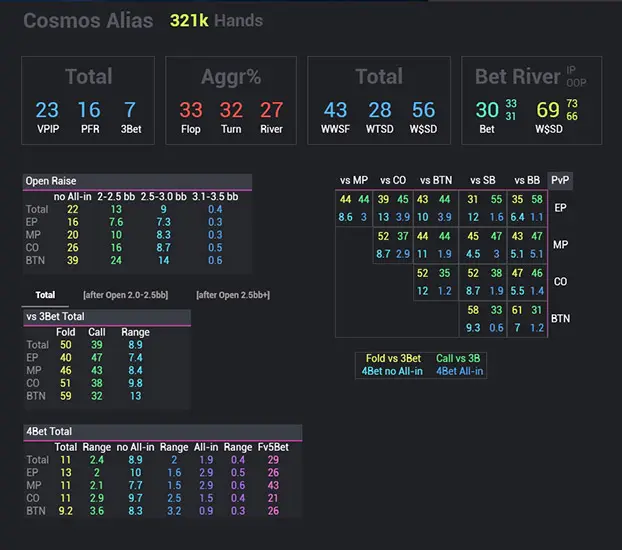Click the 'vs BTN' column header in matrix
This screenshot has width=622, height=550.
click(x=435, y=180)
